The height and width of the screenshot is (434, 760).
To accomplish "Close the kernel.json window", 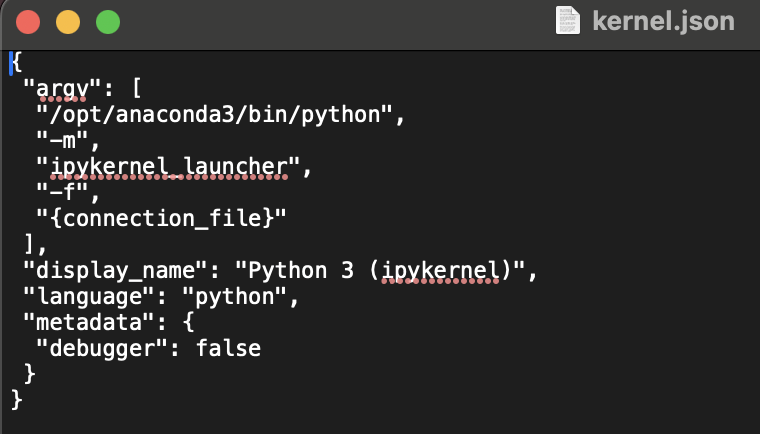I will tap(29, 21).
